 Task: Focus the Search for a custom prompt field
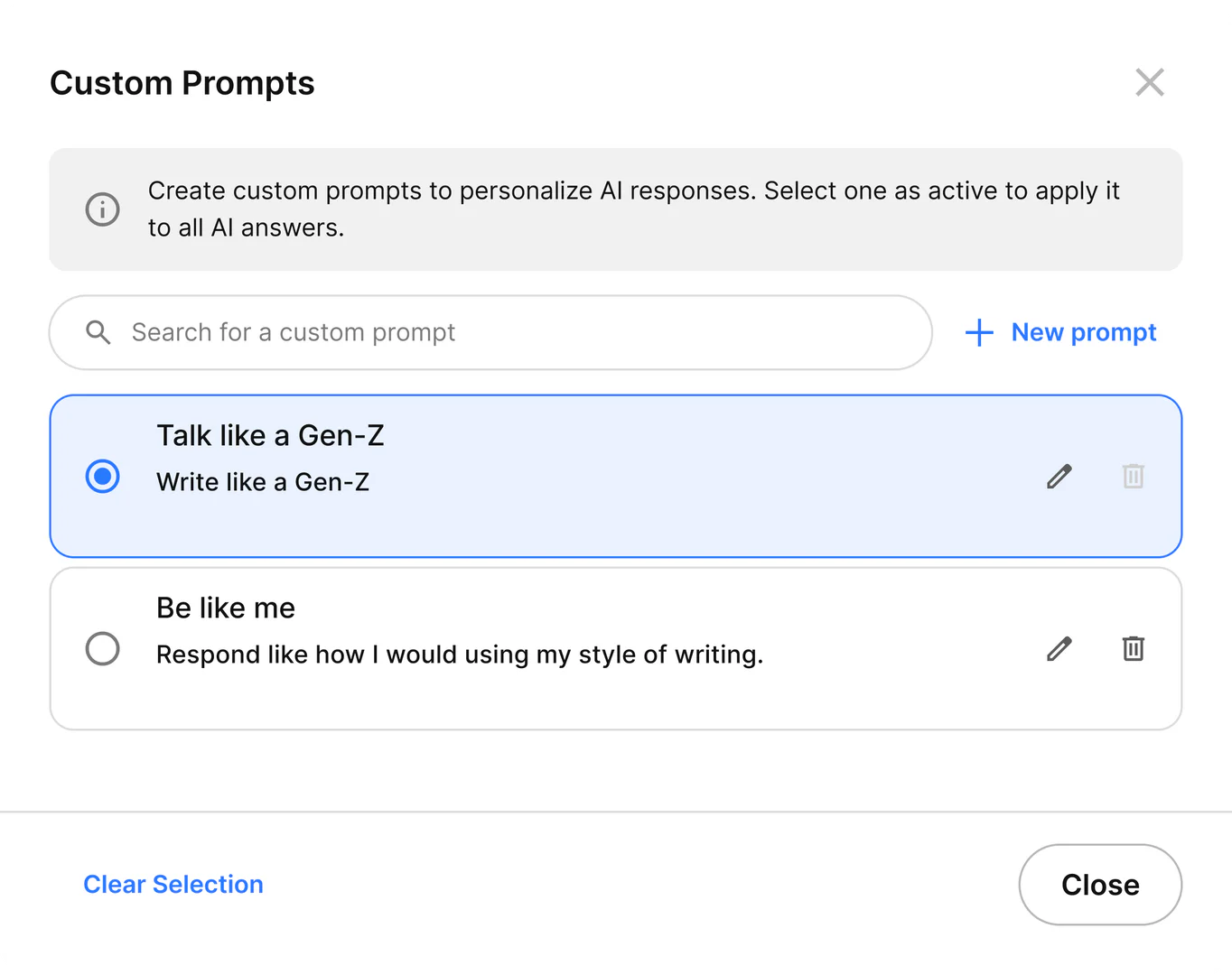506,332
